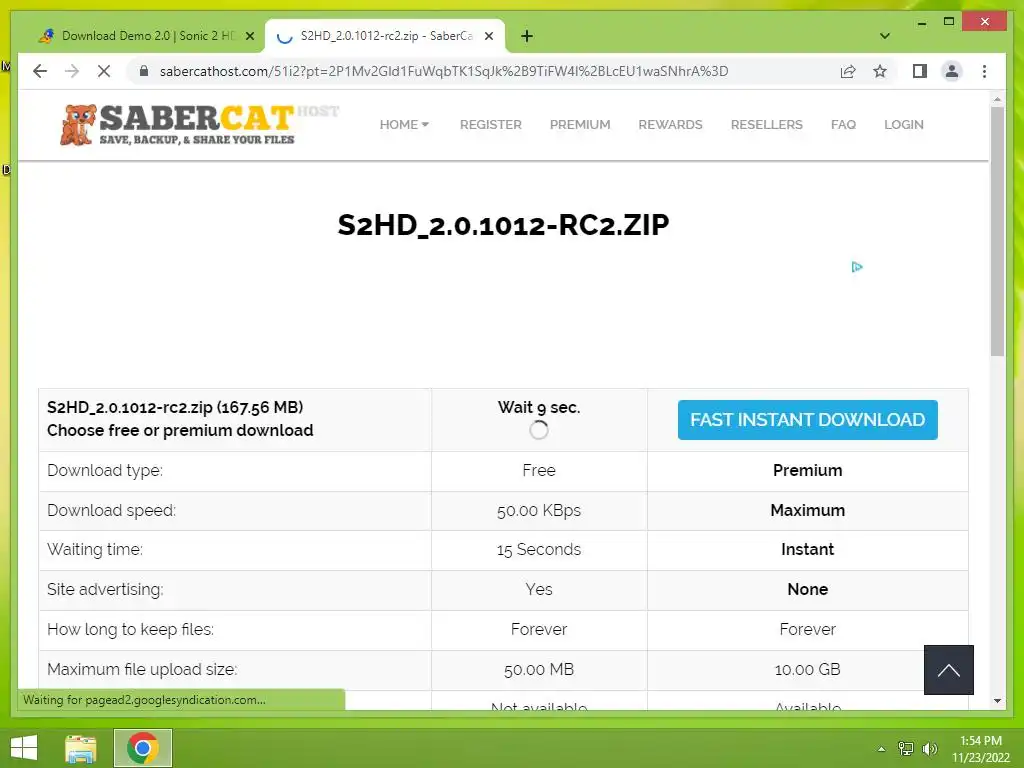This screenshot has height=768, width=1024.
Task: Bookmark this page with the star icon
Action: pos(880,71)
